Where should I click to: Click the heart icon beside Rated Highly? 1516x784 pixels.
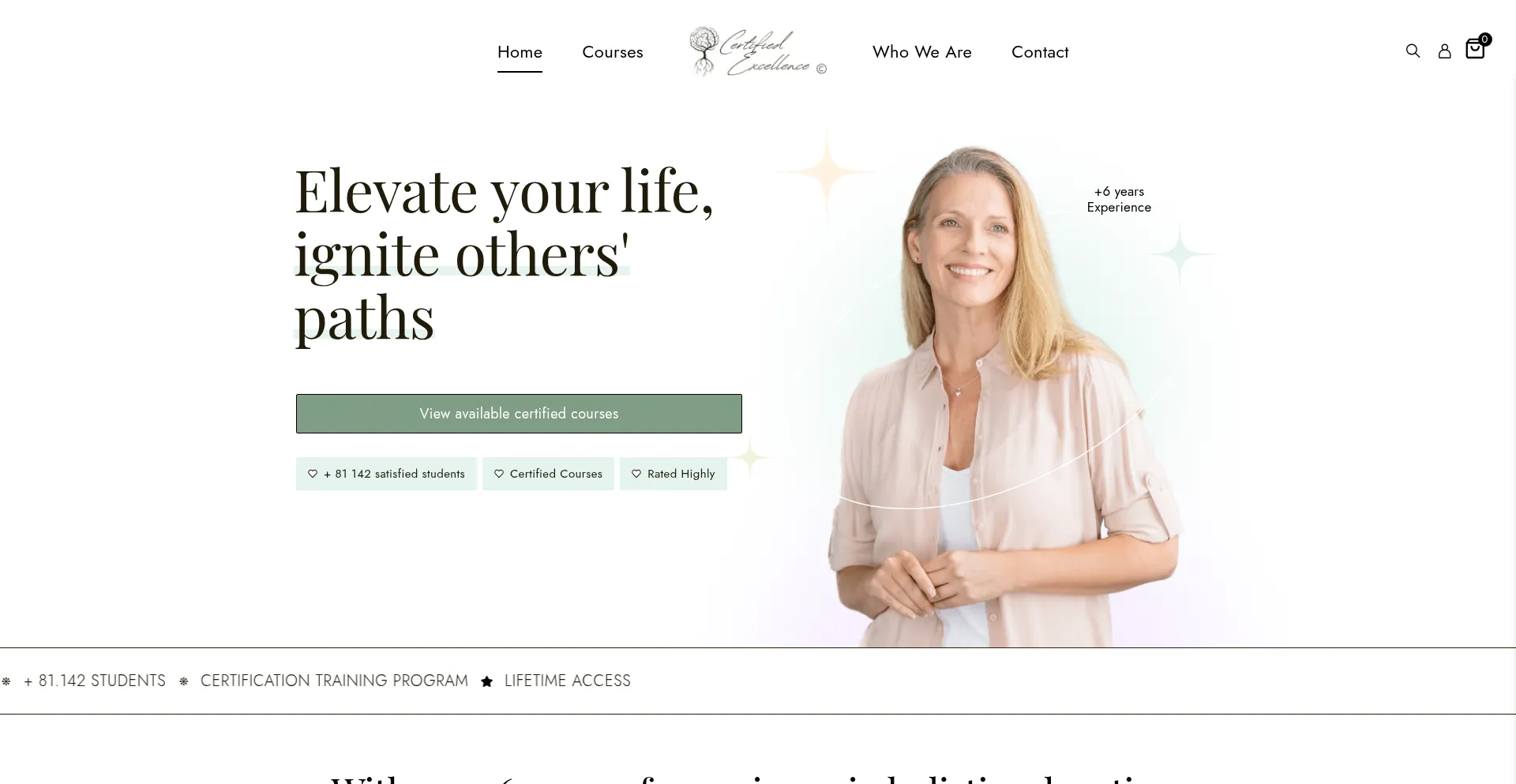[636, 474]
